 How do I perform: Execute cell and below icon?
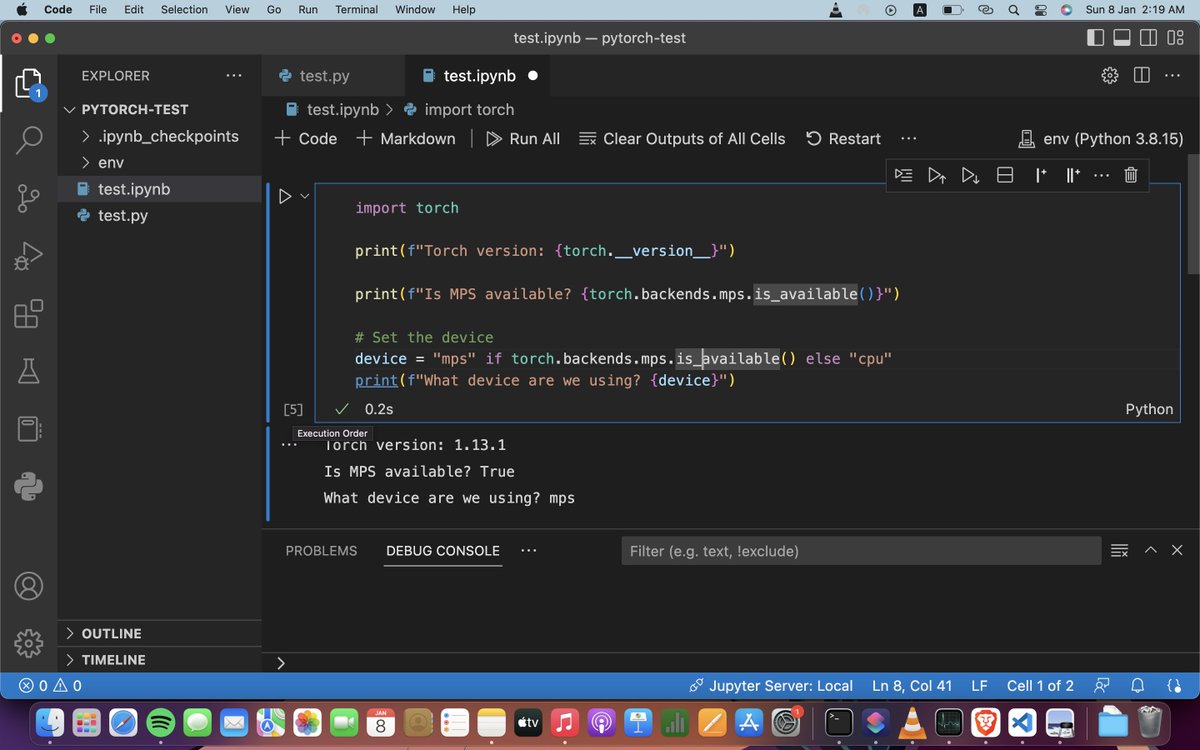click(970, 175)
